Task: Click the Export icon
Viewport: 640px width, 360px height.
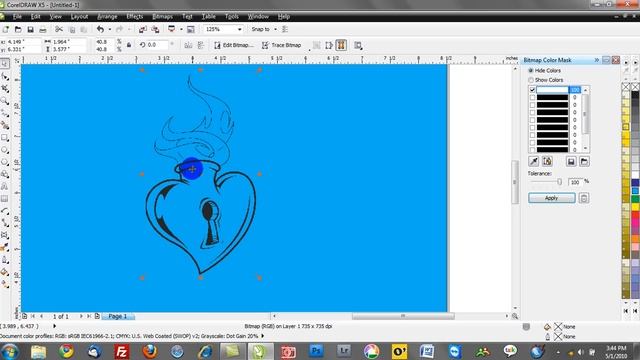Action: click(x=155, y=29)
